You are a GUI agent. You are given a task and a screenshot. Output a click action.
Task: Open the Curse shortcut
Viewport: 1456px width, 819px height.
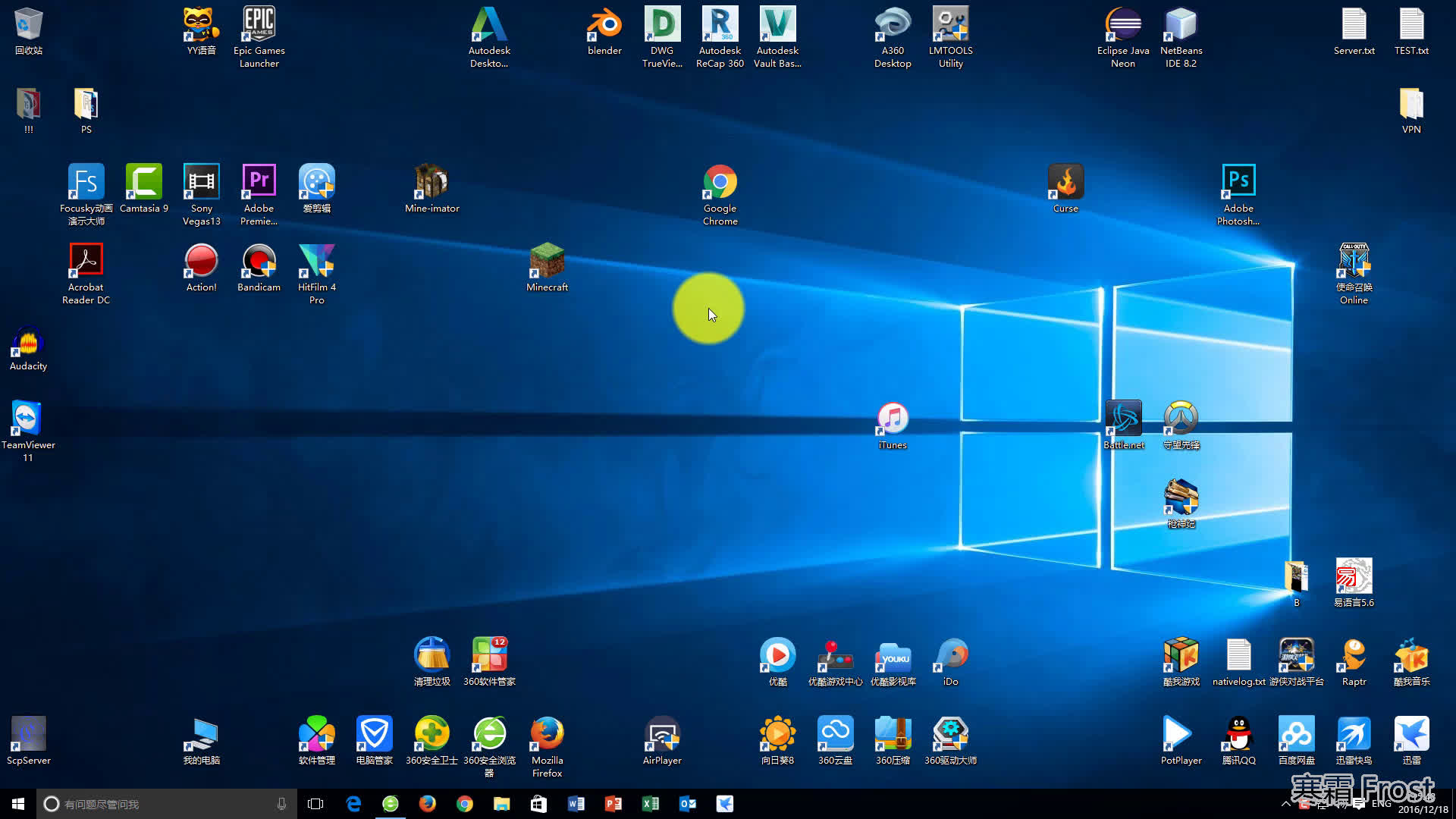point(1065,189)
